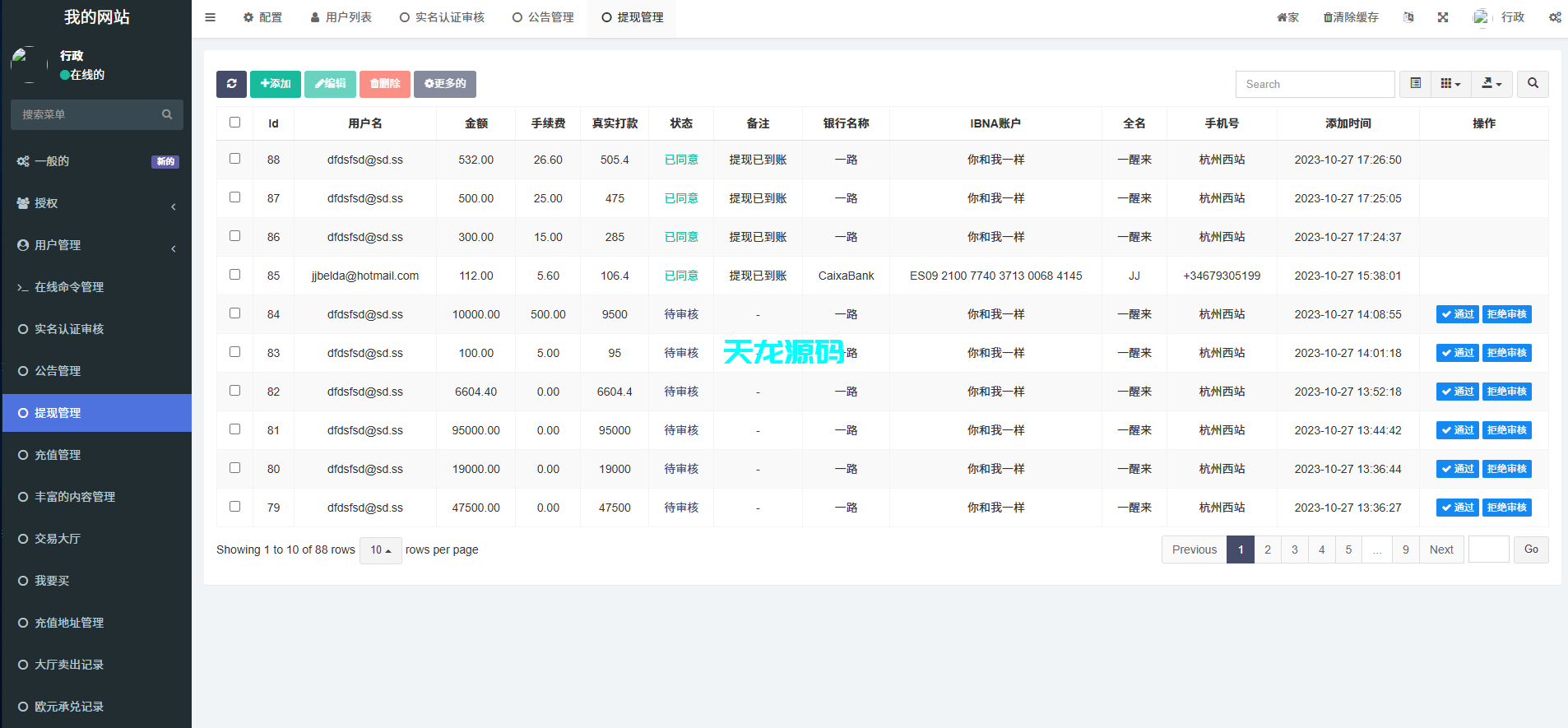This screenshot has height=728, width=1568.
Task: Open 一般的 sidebar item
Action: 97,161
